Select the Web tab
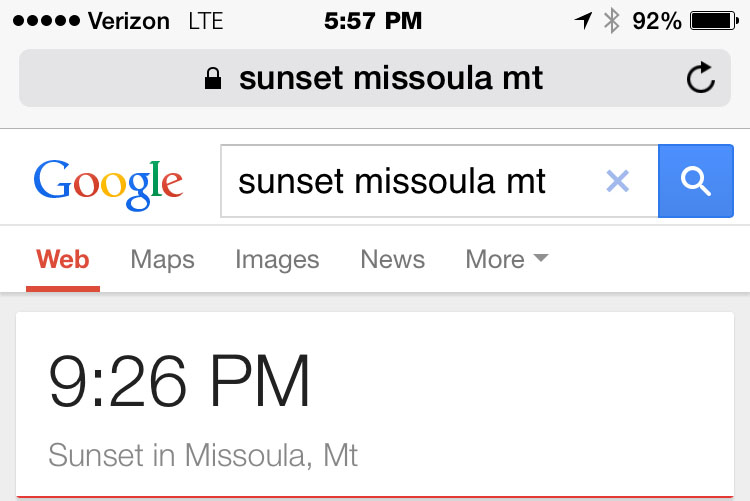750x501 pixels. [x=63, y=260]
